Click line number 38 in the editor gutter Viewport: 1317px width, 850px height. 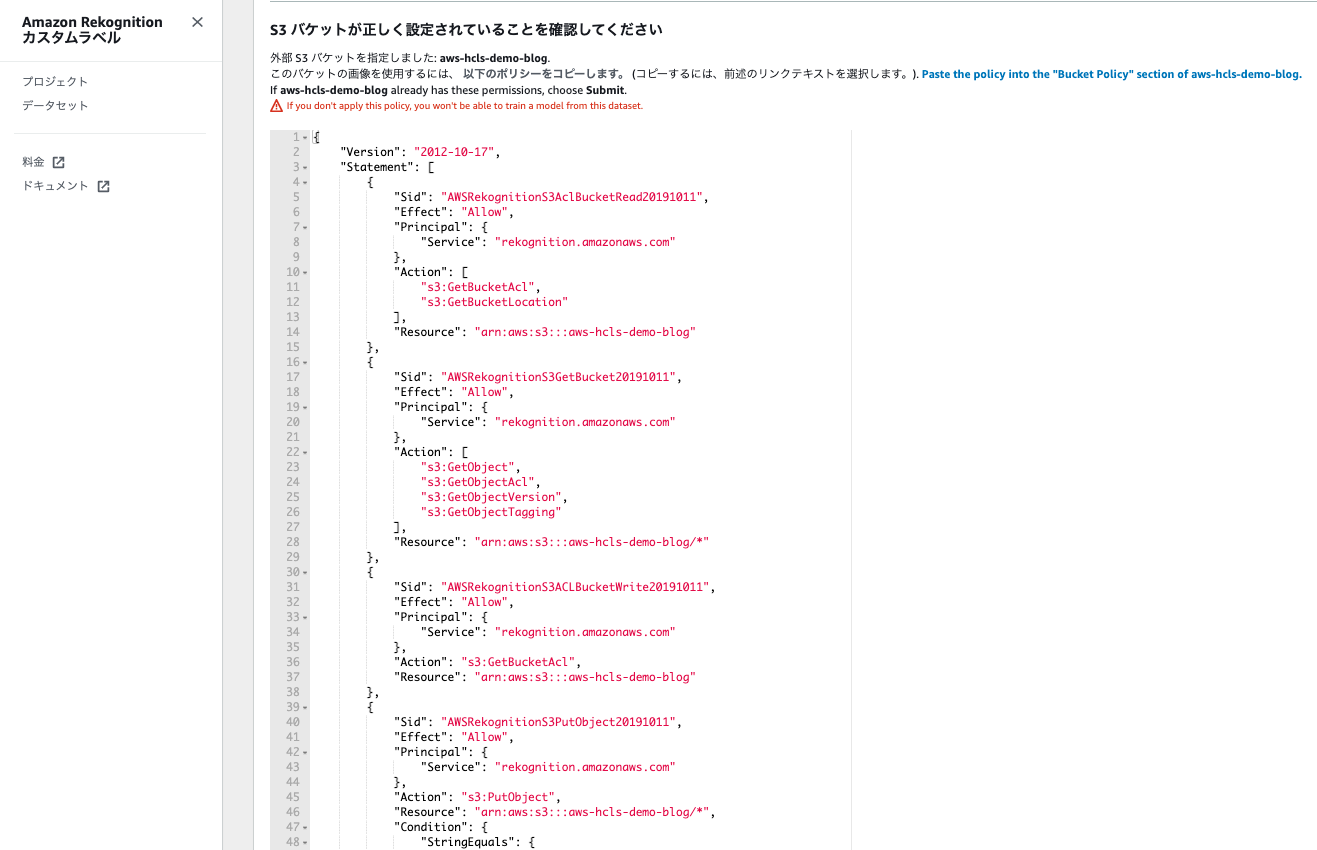(293, 692)
